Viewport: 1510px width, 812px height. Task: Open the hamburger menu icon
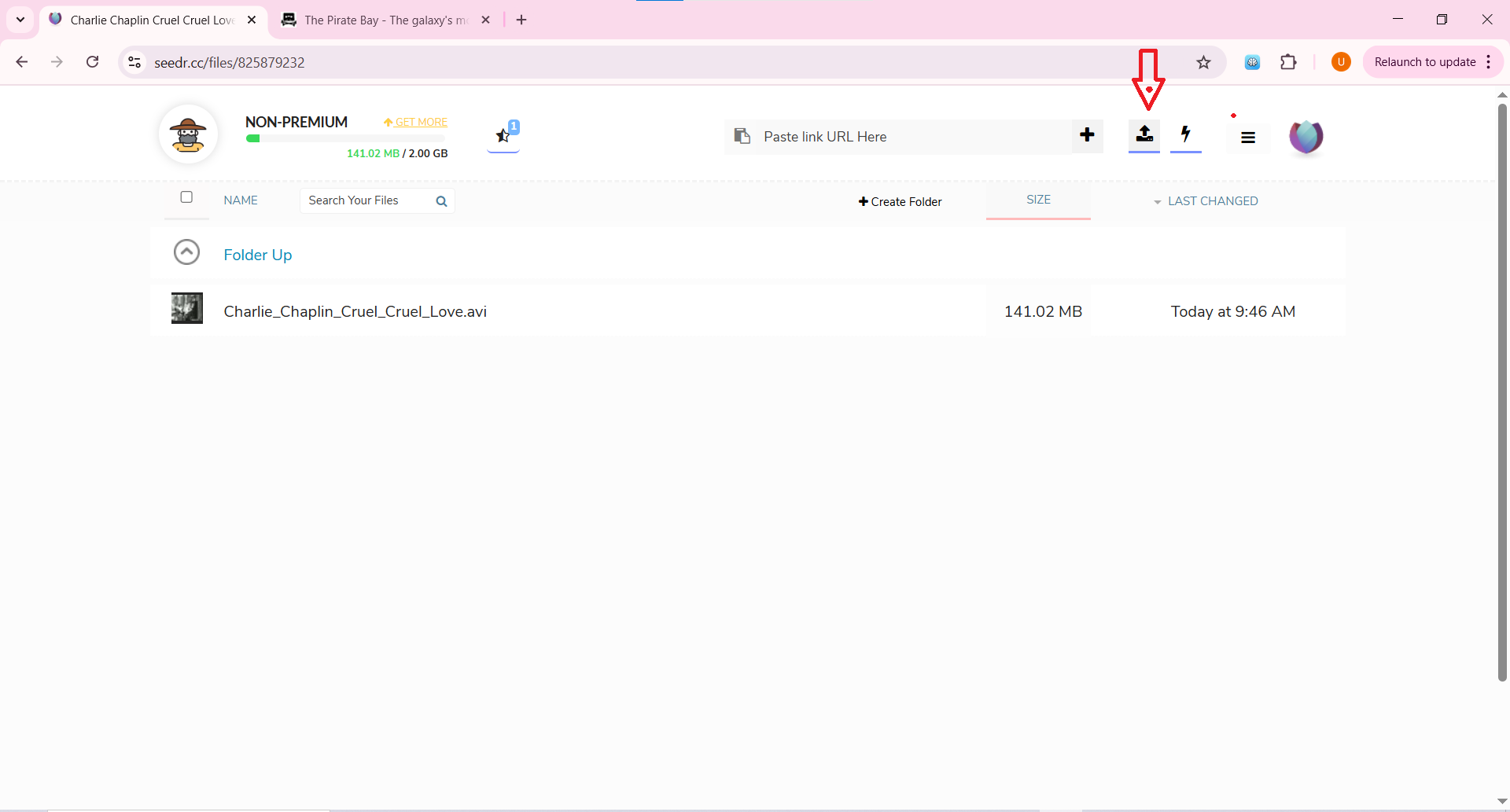tap(1248, 138)
